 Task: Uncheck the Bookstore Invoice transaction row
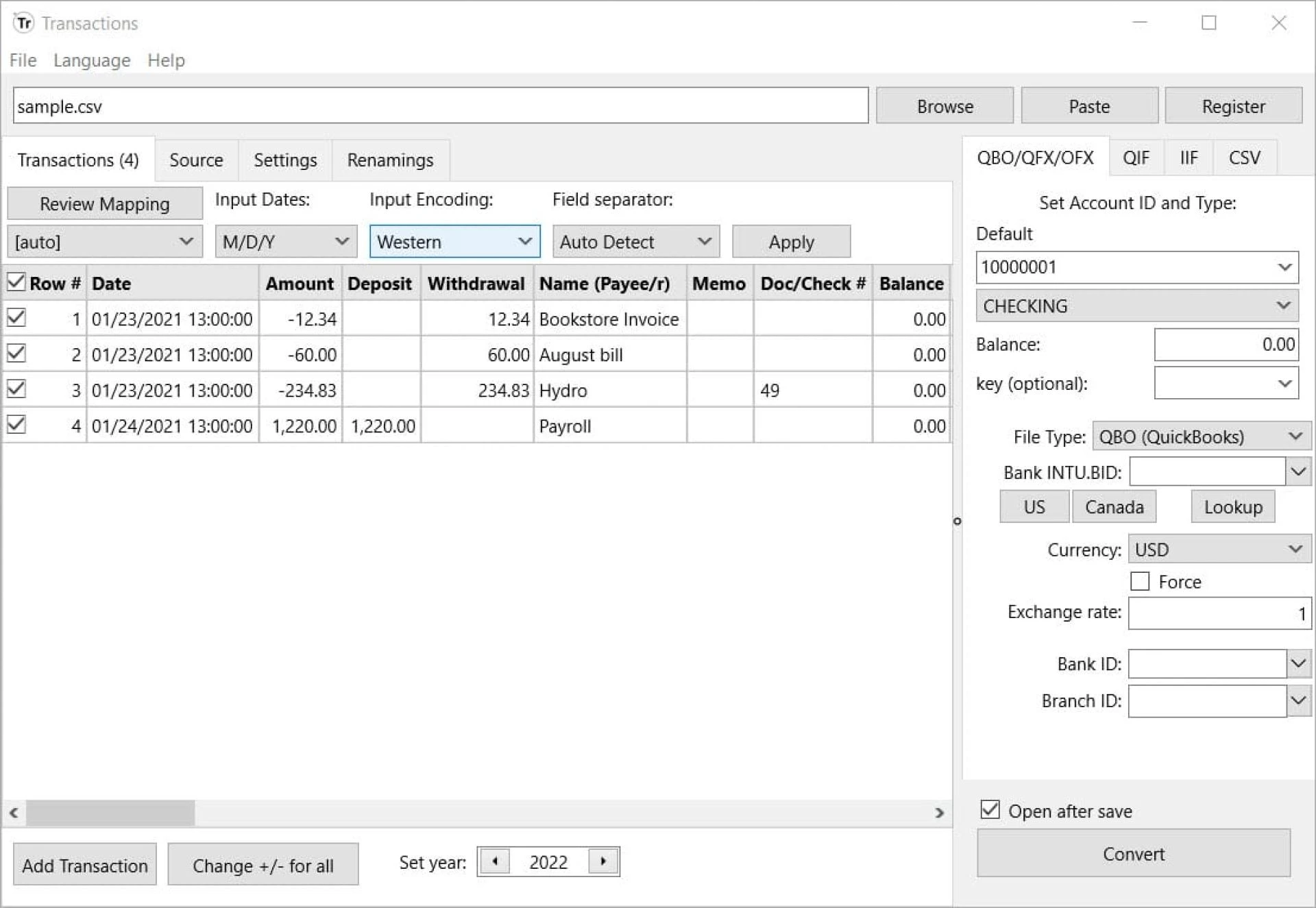(15, 317)
